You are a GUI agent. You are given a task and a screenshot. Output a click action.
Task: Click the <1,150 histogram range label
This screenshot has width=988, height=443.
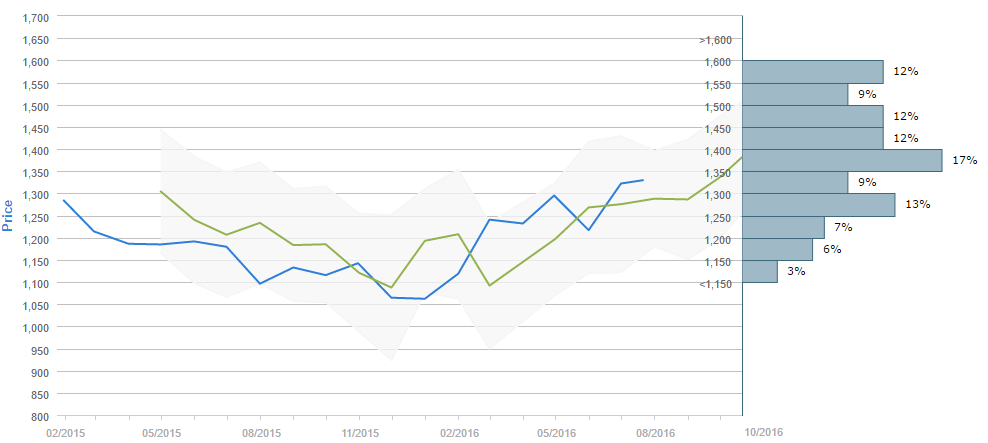(717, 284)
